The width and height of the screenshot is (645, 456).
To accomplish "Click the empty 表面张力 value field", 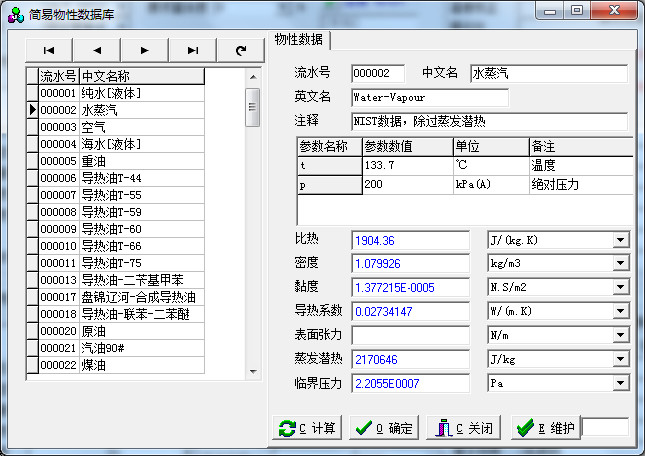I will 410,336.
